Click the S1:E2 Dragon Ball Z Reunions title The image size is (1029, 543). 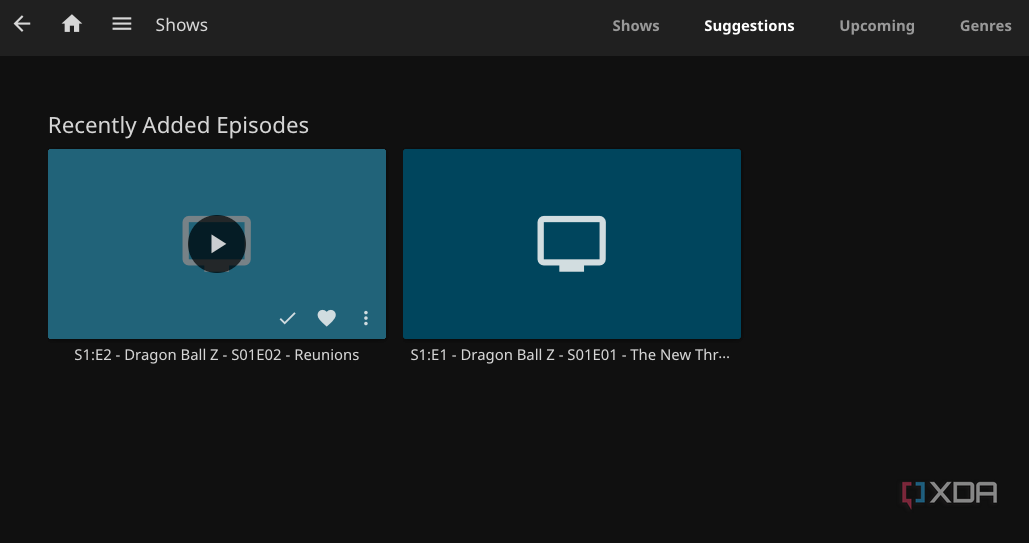tap(217, 355)
